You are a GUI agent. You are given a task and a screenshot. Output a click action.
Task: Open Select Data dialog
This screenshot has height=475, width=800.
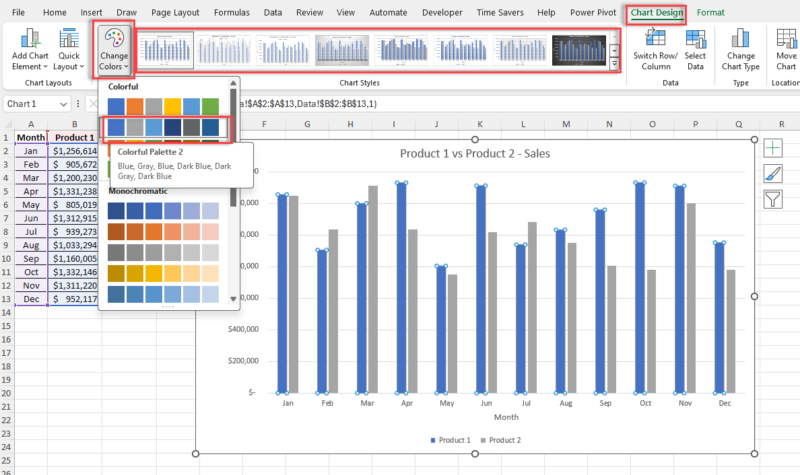[x=695, y=39]
